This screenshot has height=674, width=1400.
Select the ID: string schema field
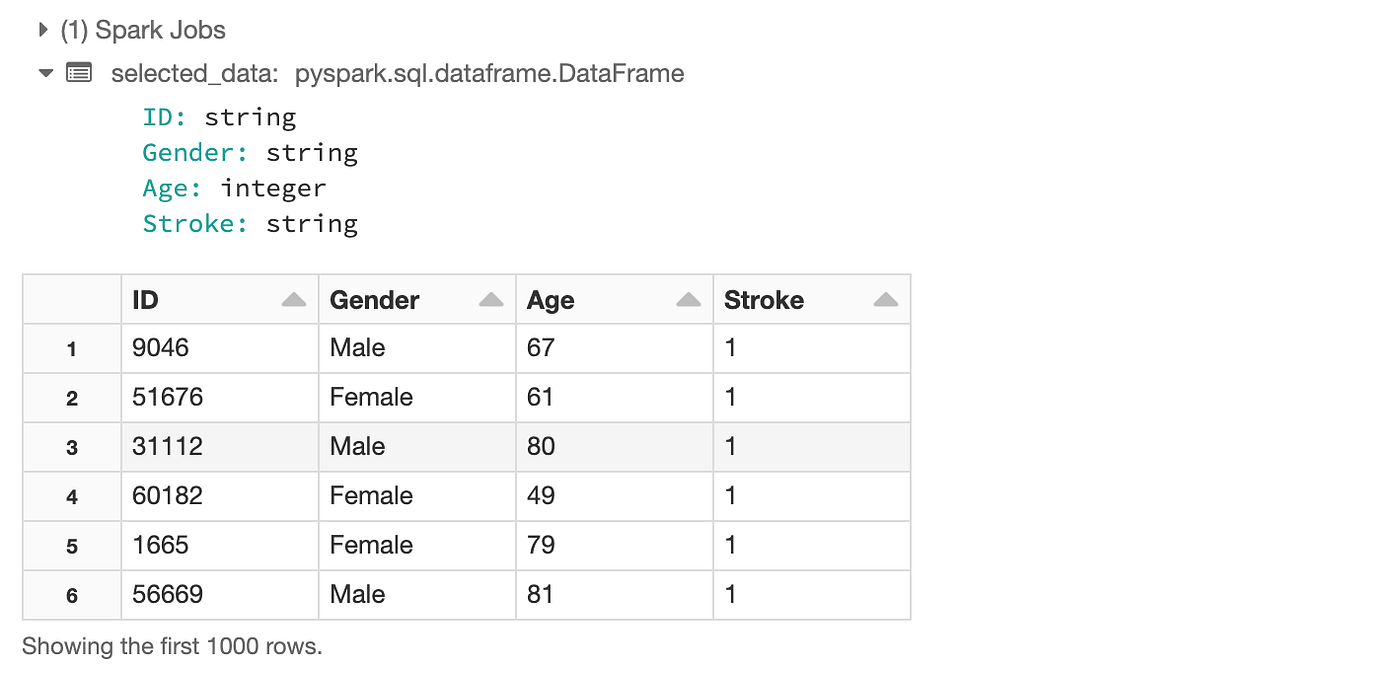218,117
